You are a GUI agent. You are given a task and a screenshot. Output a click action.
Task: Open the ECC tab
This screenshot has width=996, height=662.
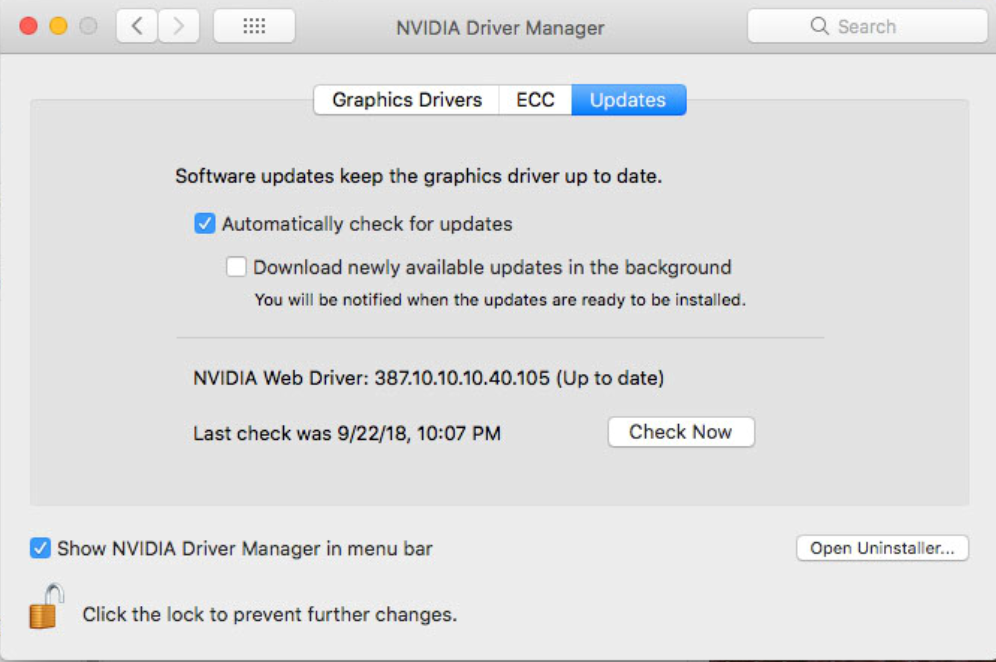[535, 100]
